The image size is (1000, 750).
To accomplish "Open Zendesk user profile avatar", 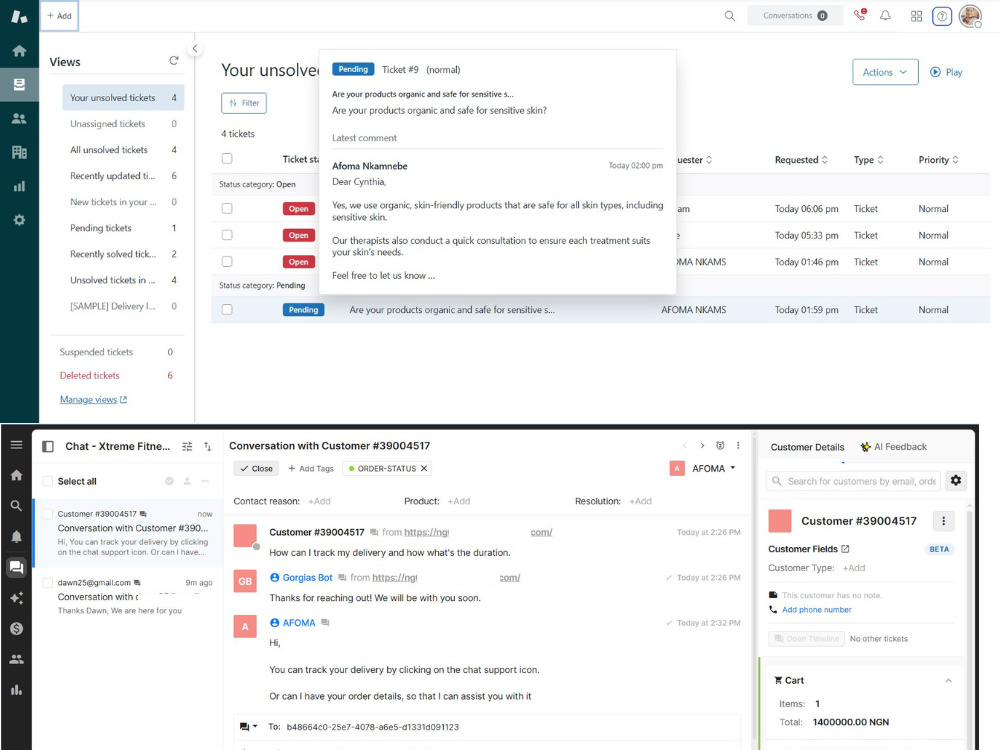I will tap(970, 16).
